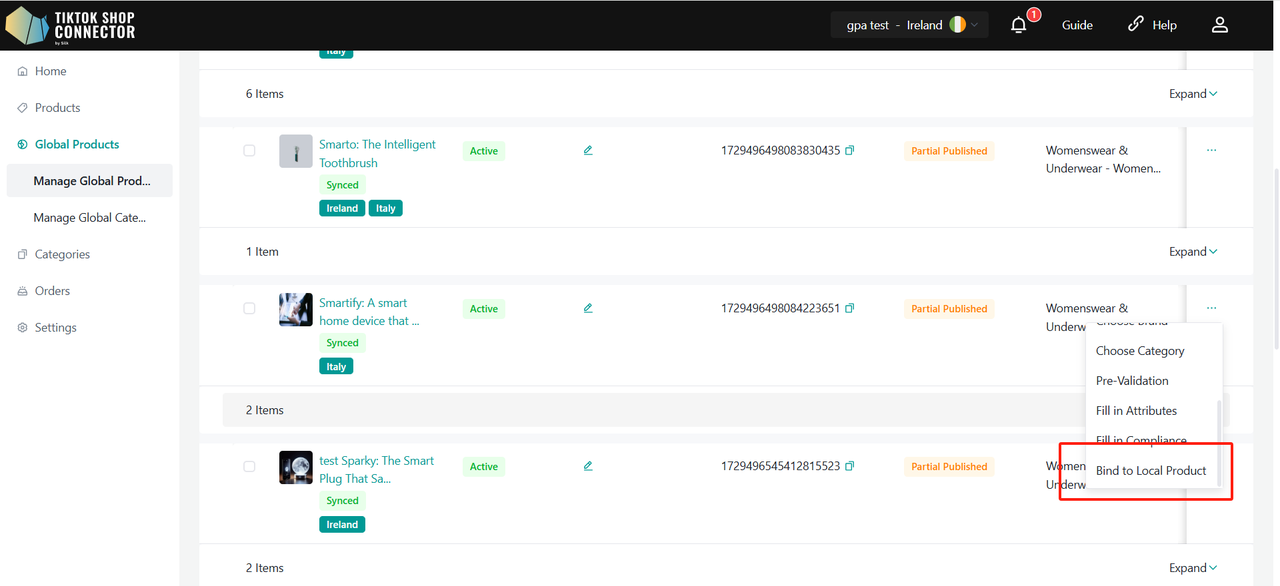The width and height of the screenshot is (1280, 586).
Task: Tick the checkbox for Smartify product
Action: coord(249,309)
